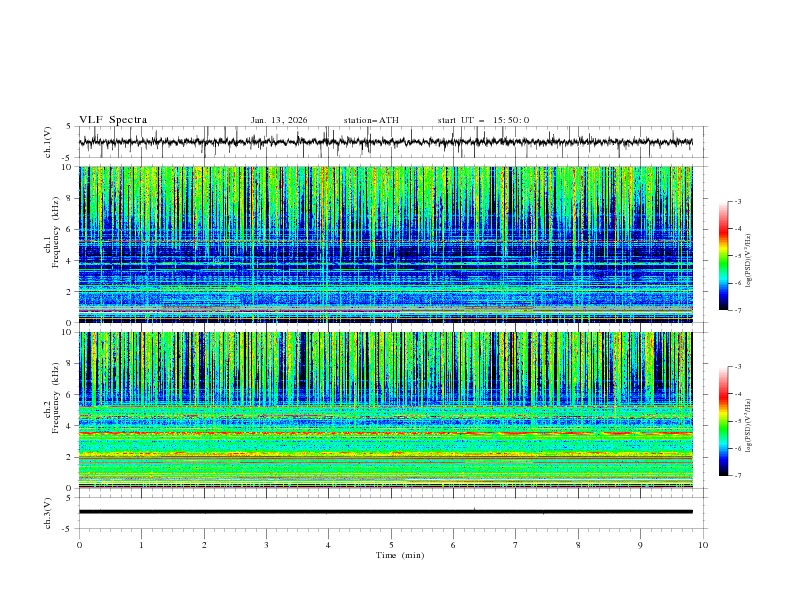
Task: Click the "3" tick on the time axis
Action: tap(266, 545)
